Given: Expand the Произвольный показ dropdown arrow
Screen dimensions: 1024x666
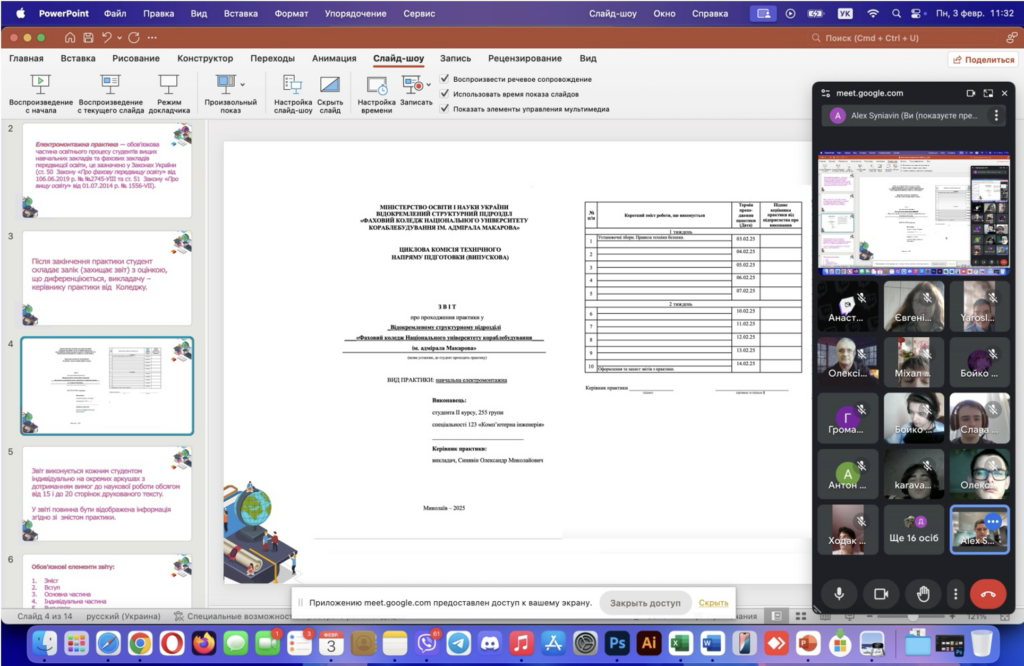Looking at the screenshot, I should [242, 84].
